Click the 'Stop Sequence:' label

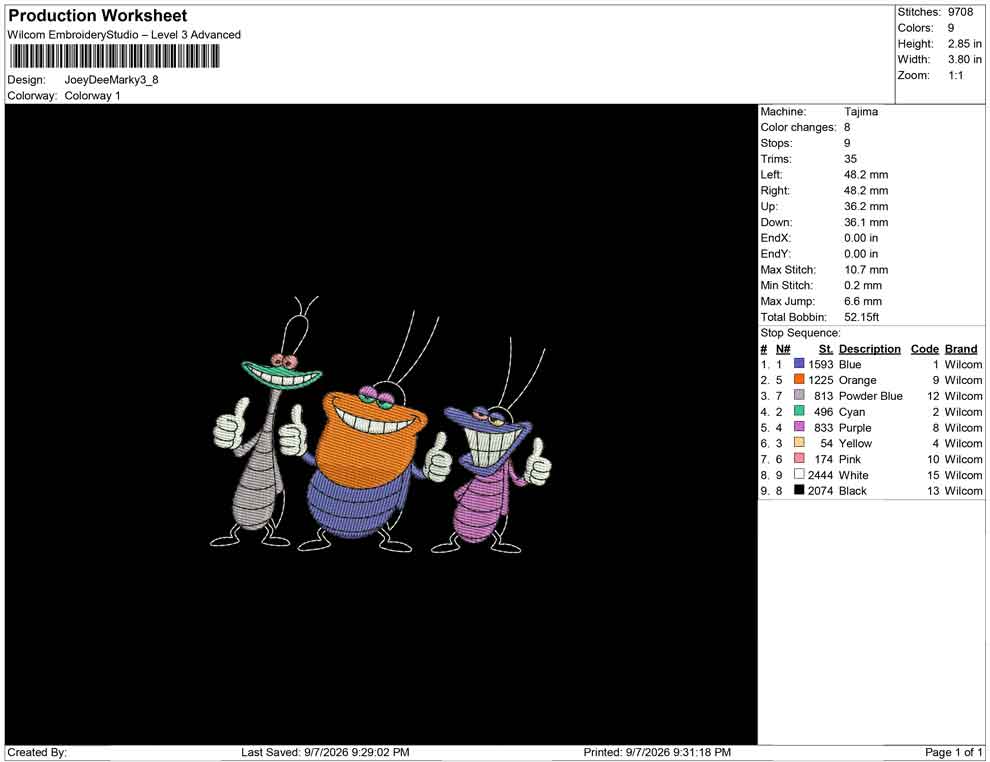800,333
